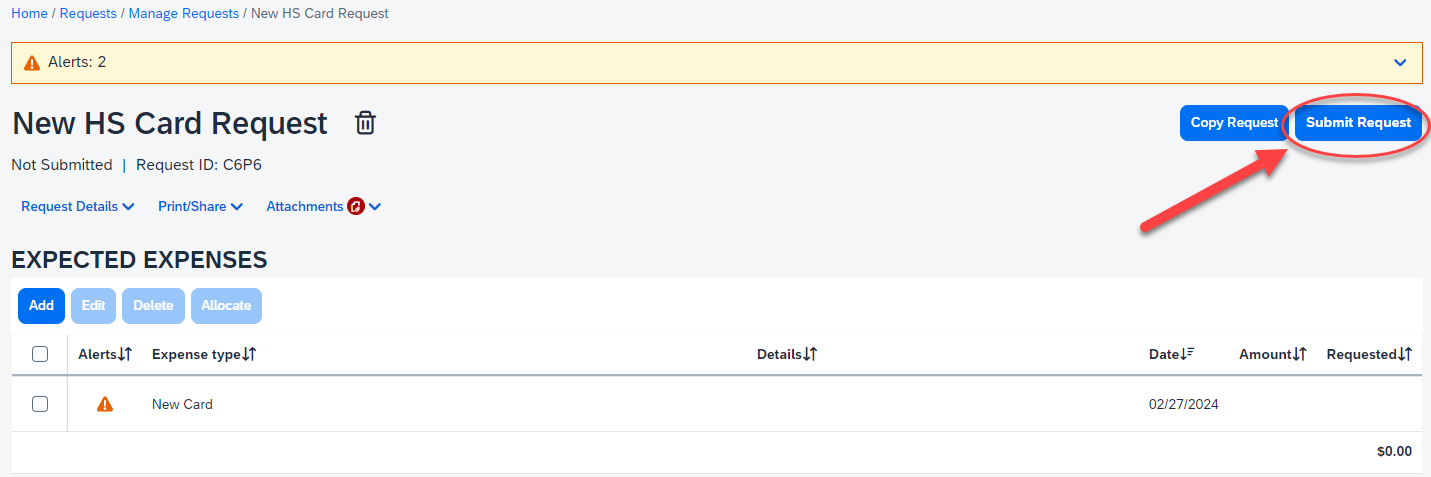Click the orange alerts warning triangle in banner
The height and width of the screenshot is (477, 1431).
pyautogui.click(x=32, y=62)
